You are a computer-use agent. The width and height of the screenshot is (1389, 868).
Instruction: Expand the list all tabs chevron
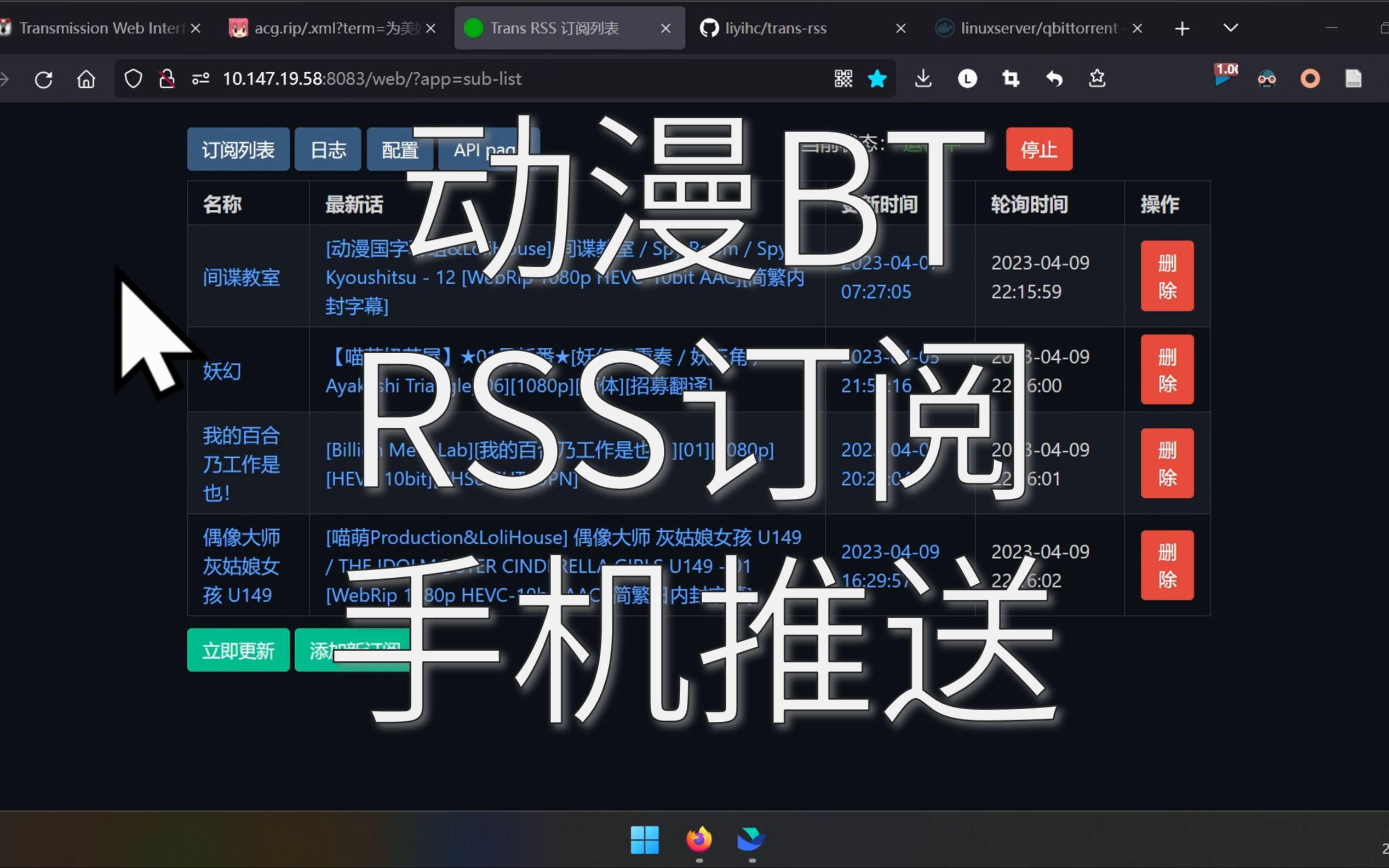coord(1231,28)
